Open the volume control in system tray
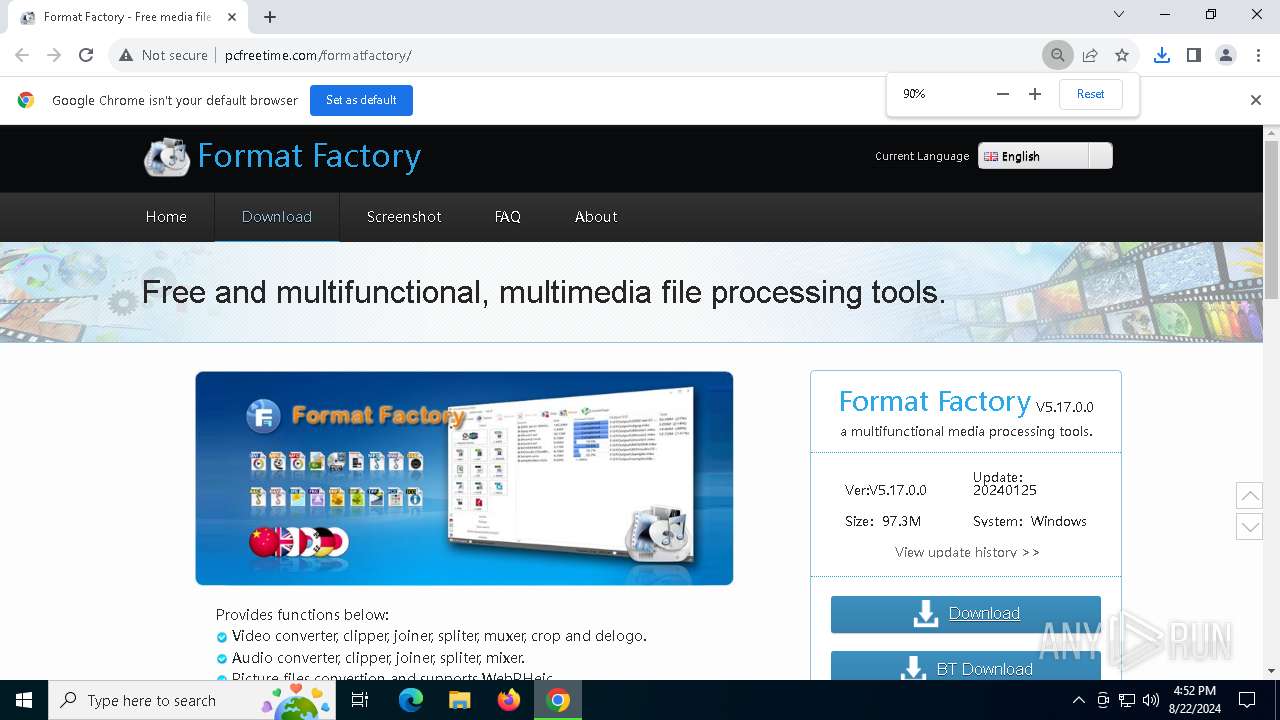This screenshot has width=1280, height=720. (1151, 700)
